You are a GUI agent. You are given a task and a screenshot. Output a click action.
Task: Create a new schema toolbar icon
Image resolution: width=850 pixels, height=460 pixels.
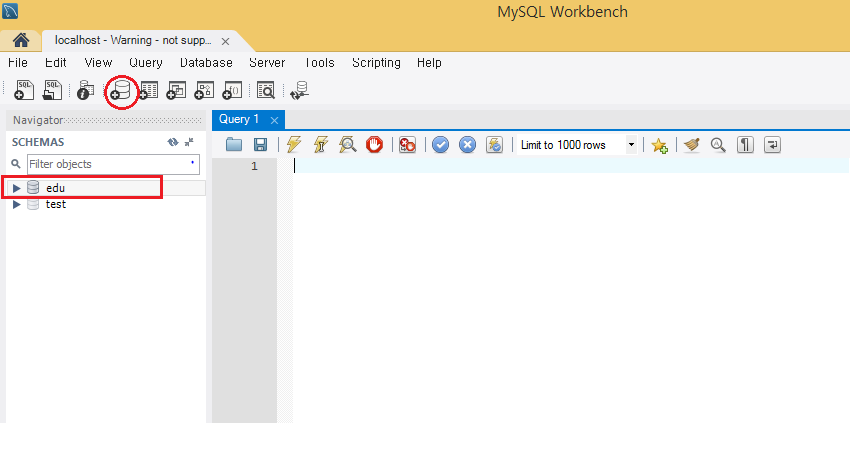121,90
